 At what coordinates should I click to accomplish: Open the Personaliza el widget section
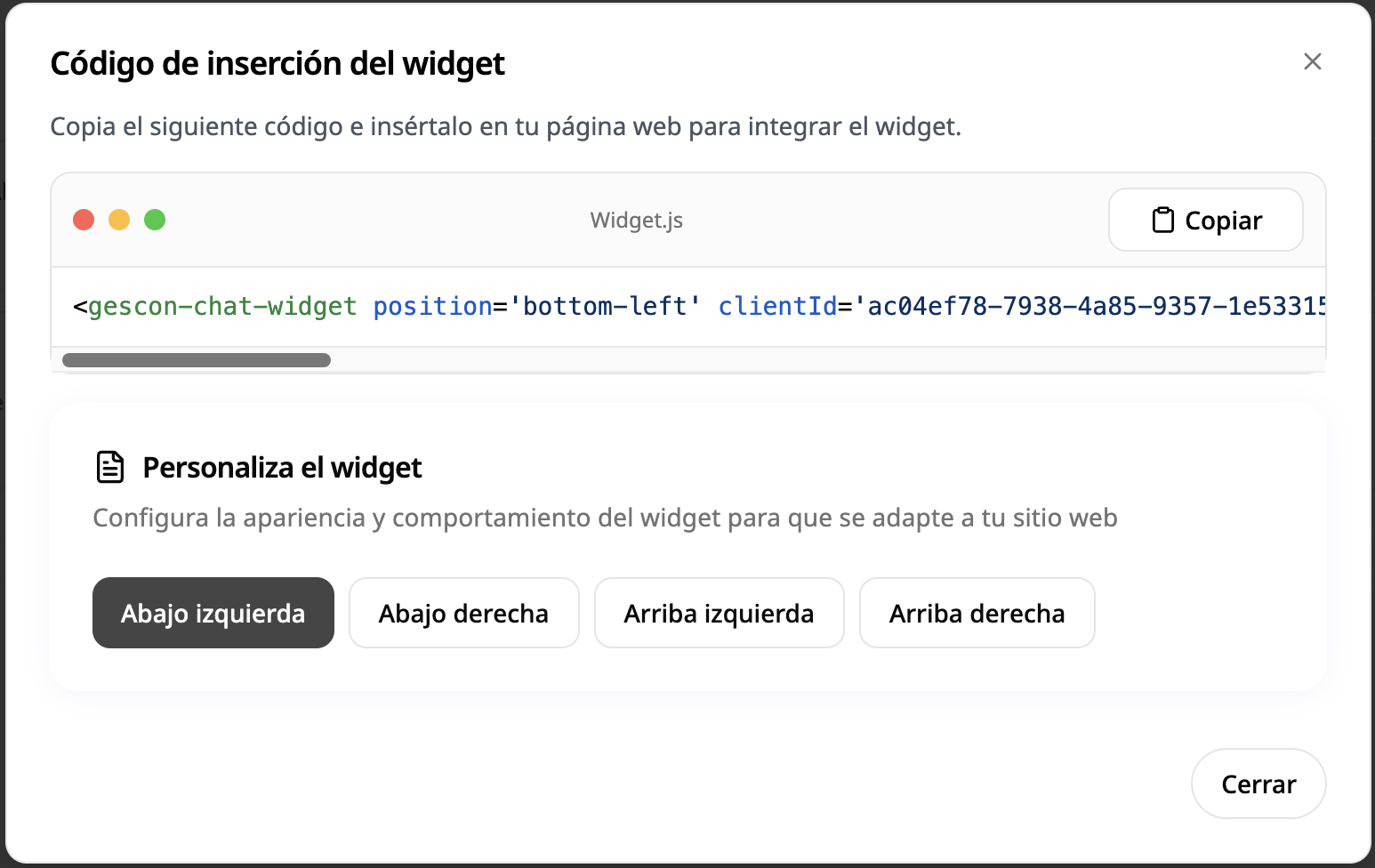point(281,467)
